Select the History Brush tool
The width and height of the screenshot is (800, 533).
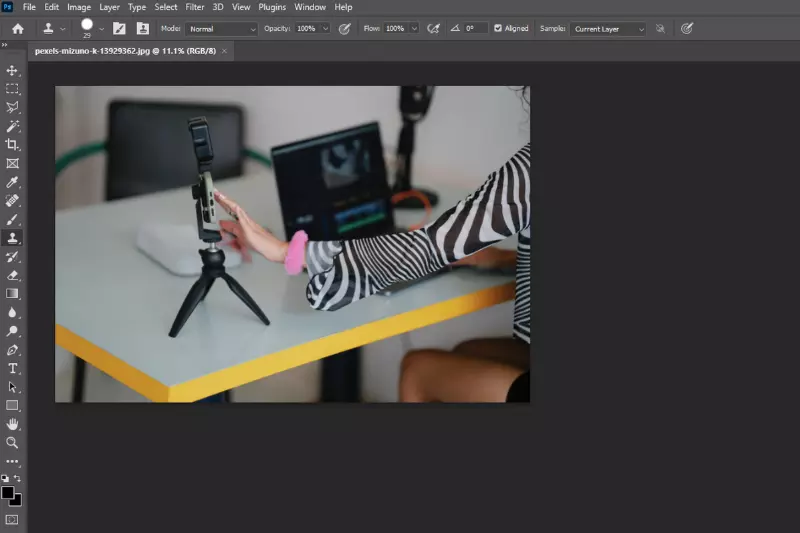point(12,257)
